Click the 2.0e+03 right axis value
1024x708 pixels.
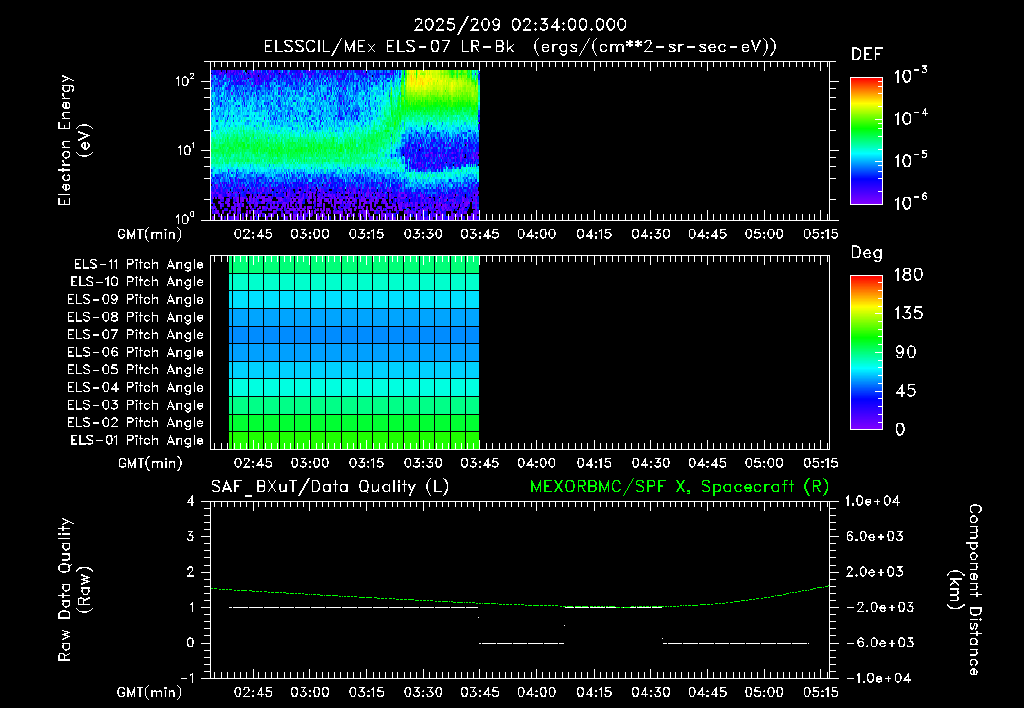[x=874, y=571]
